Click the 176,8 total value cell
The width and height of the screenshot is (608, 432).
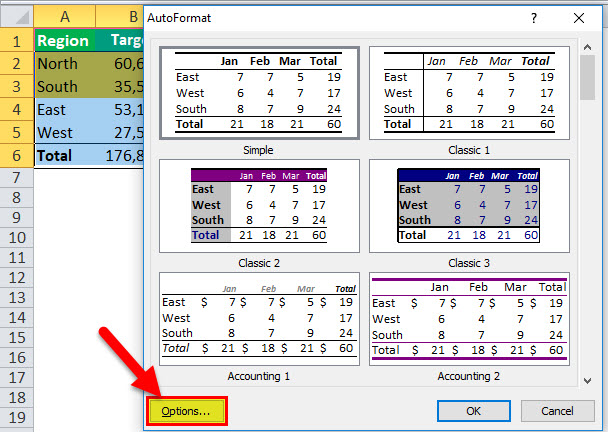click(119, 156)
